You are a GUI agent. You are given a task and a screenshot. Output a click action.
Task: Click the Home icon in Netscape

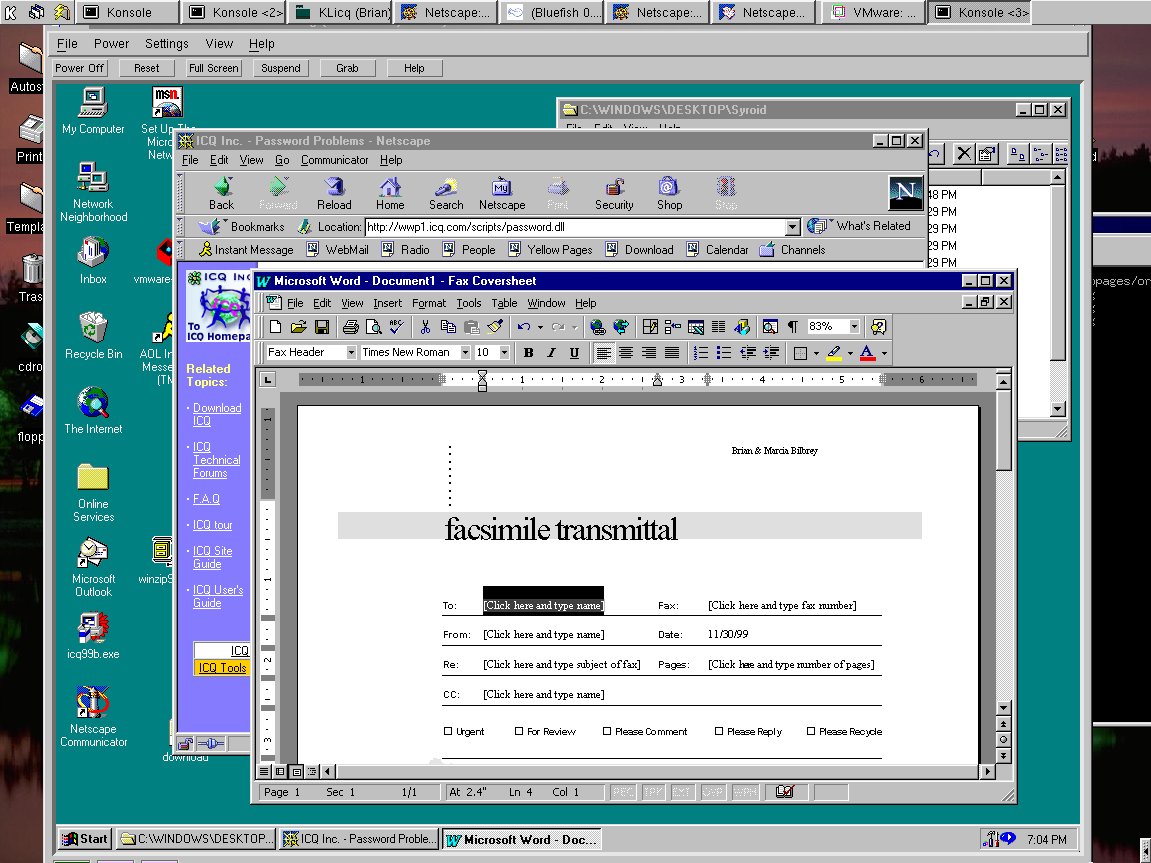390,192
